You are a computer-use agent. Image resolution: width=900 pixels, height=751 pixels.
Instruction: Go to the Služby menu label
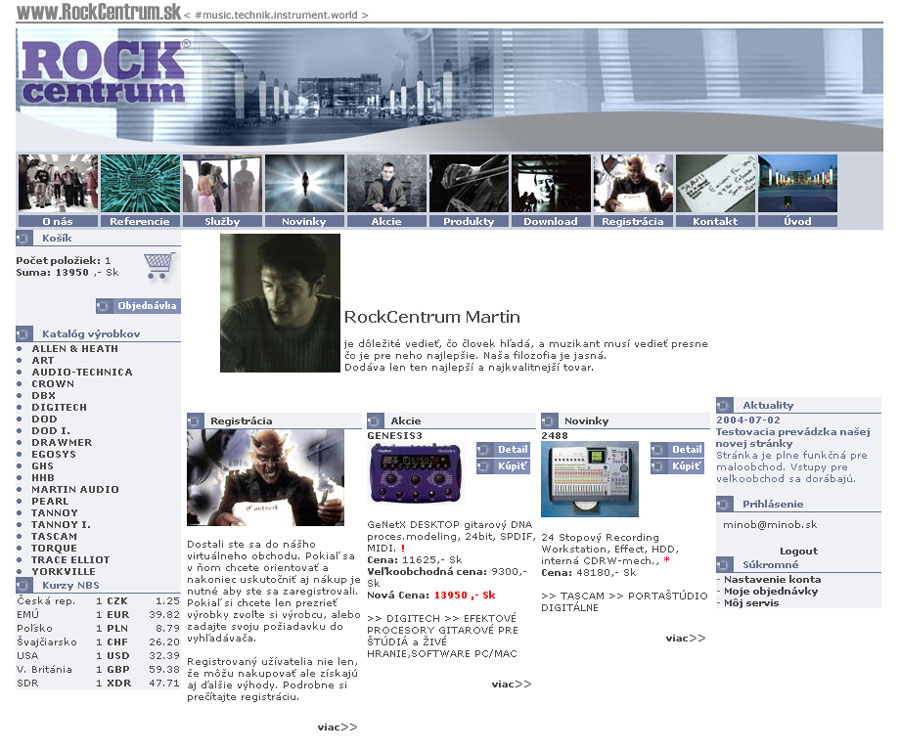(222, 221)
